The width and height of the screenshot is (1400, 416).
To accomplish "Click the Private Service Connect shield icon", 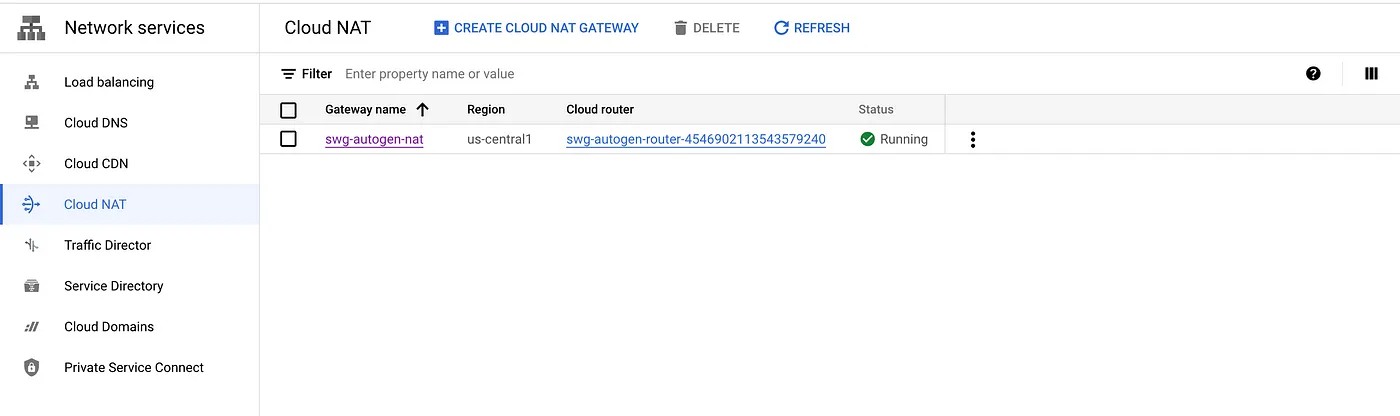I will pos(31,367).
